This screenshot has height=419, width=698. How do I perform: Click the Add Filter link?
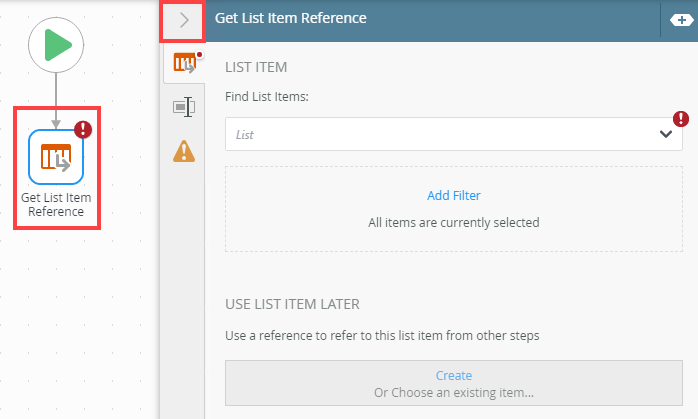(454, 195)
